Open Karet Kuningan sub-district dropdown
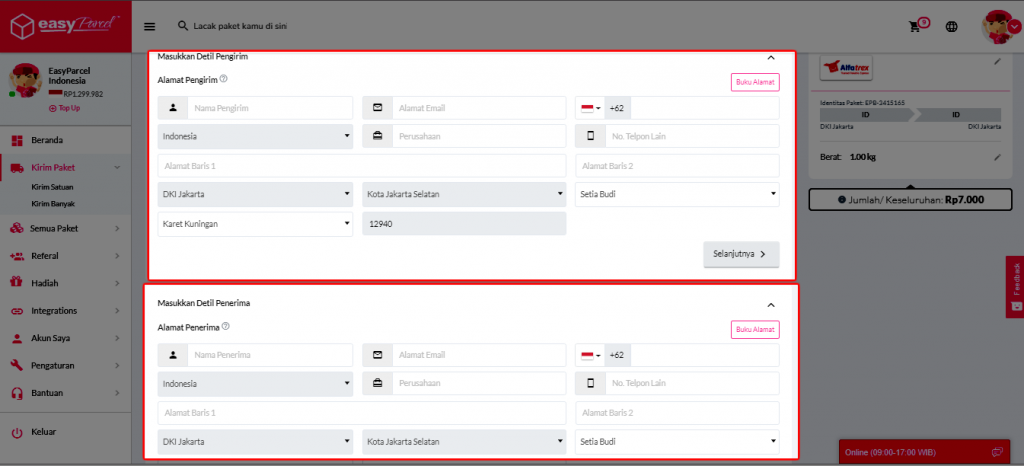Screen dimensions: 1024x466 point(255,224)
